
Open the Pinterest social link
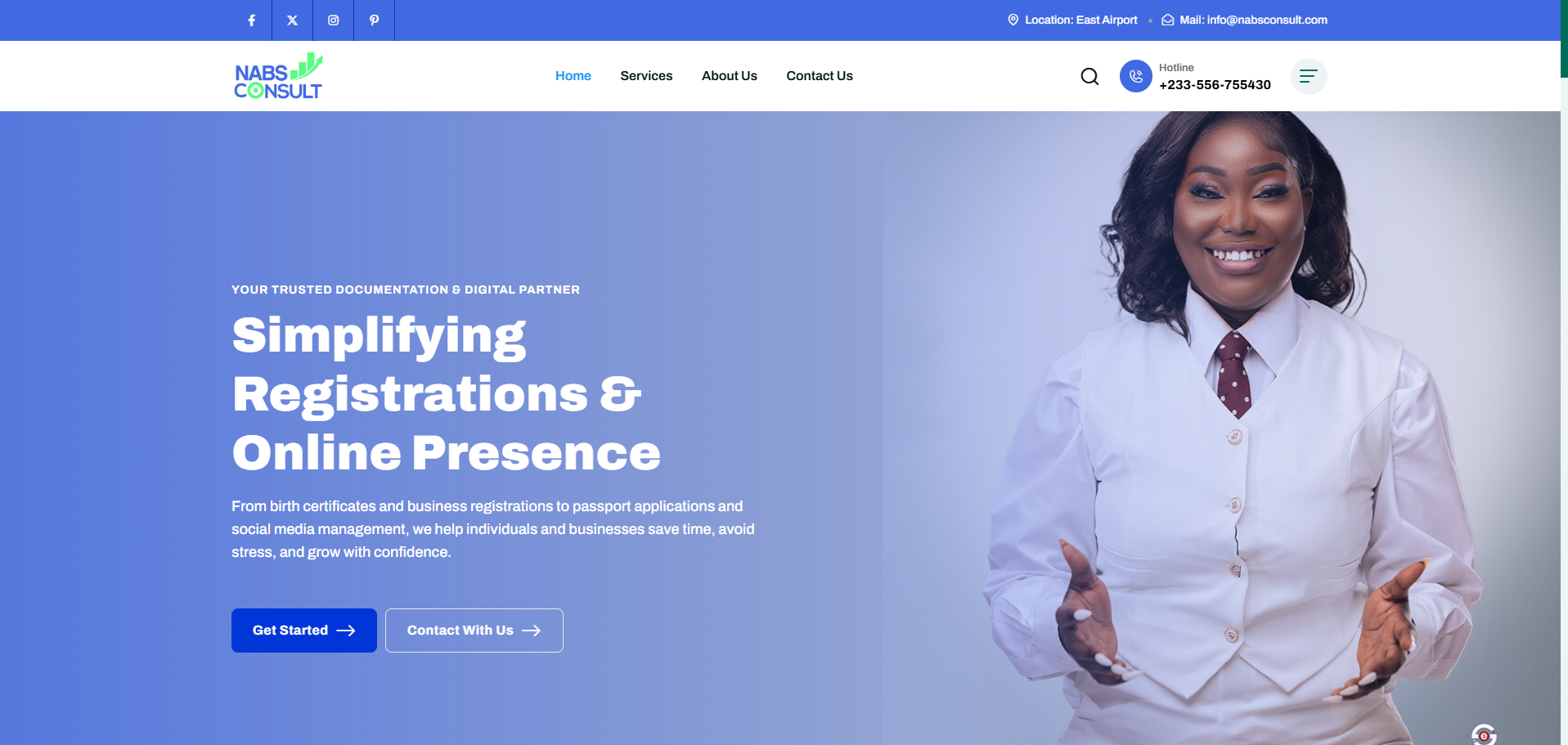coord(375,20)
